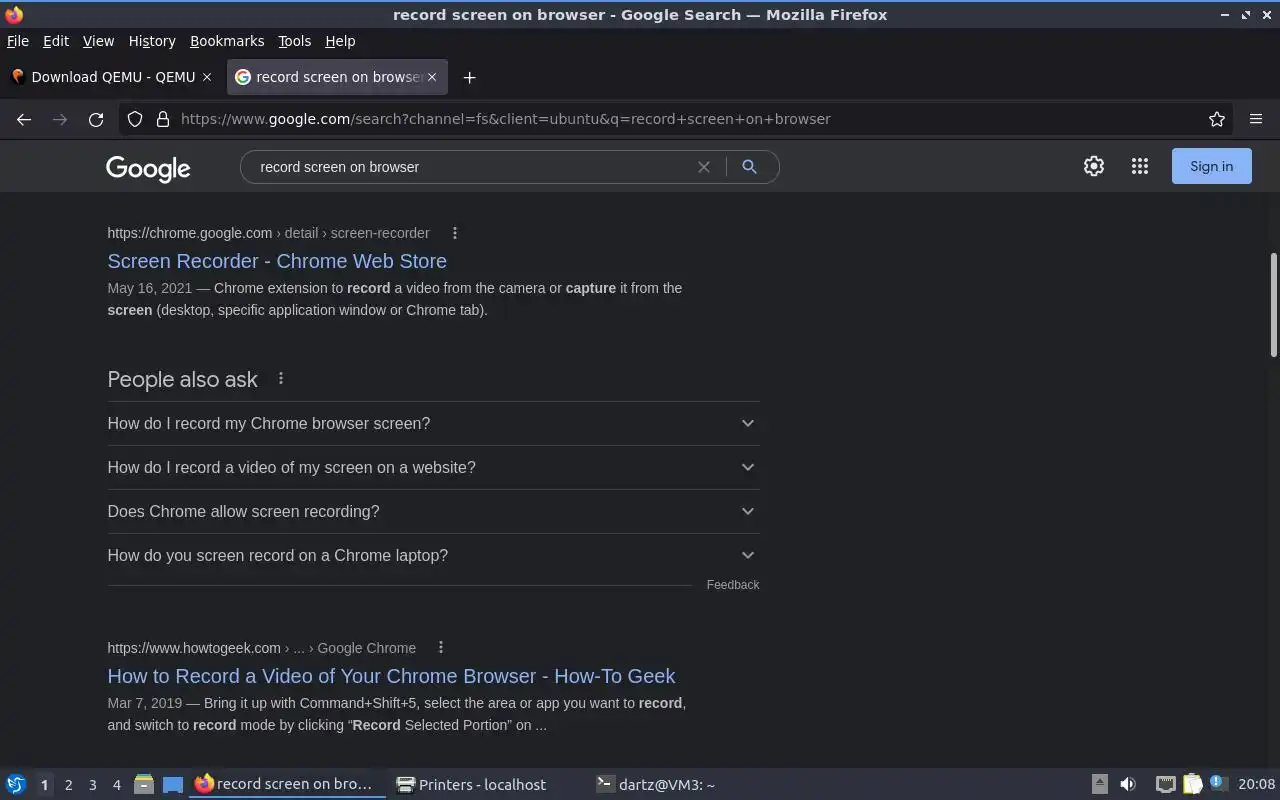
Task: Expand Does Chrome allow screen recording
Action: [433, 511]
